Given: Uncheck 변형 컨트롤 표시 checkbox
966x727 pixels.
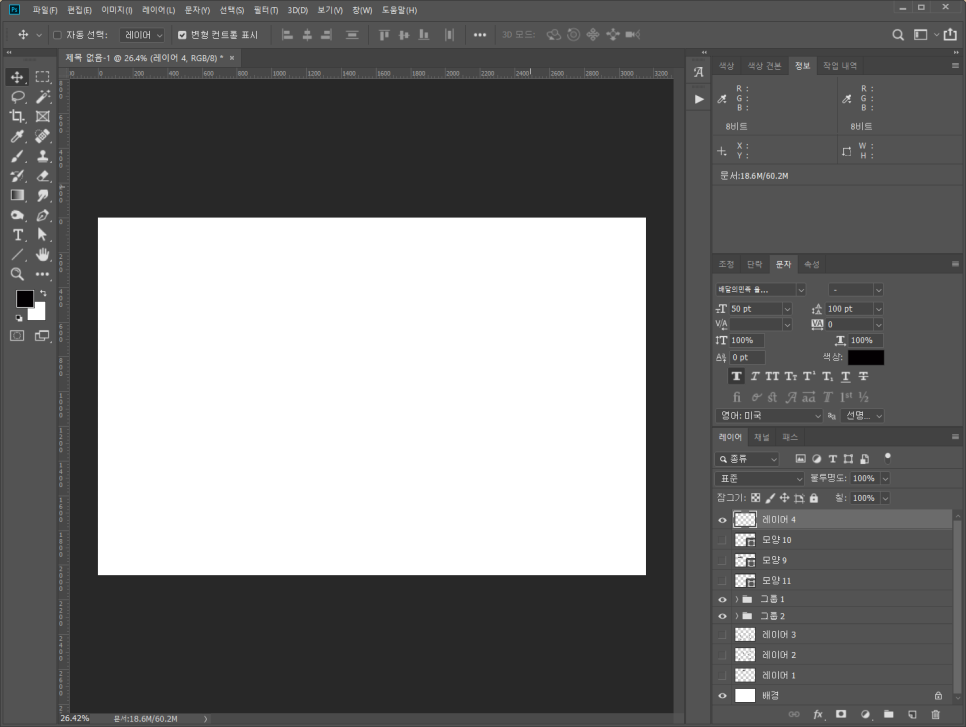Looking at the screenshot, I should (x=182, y=35).
